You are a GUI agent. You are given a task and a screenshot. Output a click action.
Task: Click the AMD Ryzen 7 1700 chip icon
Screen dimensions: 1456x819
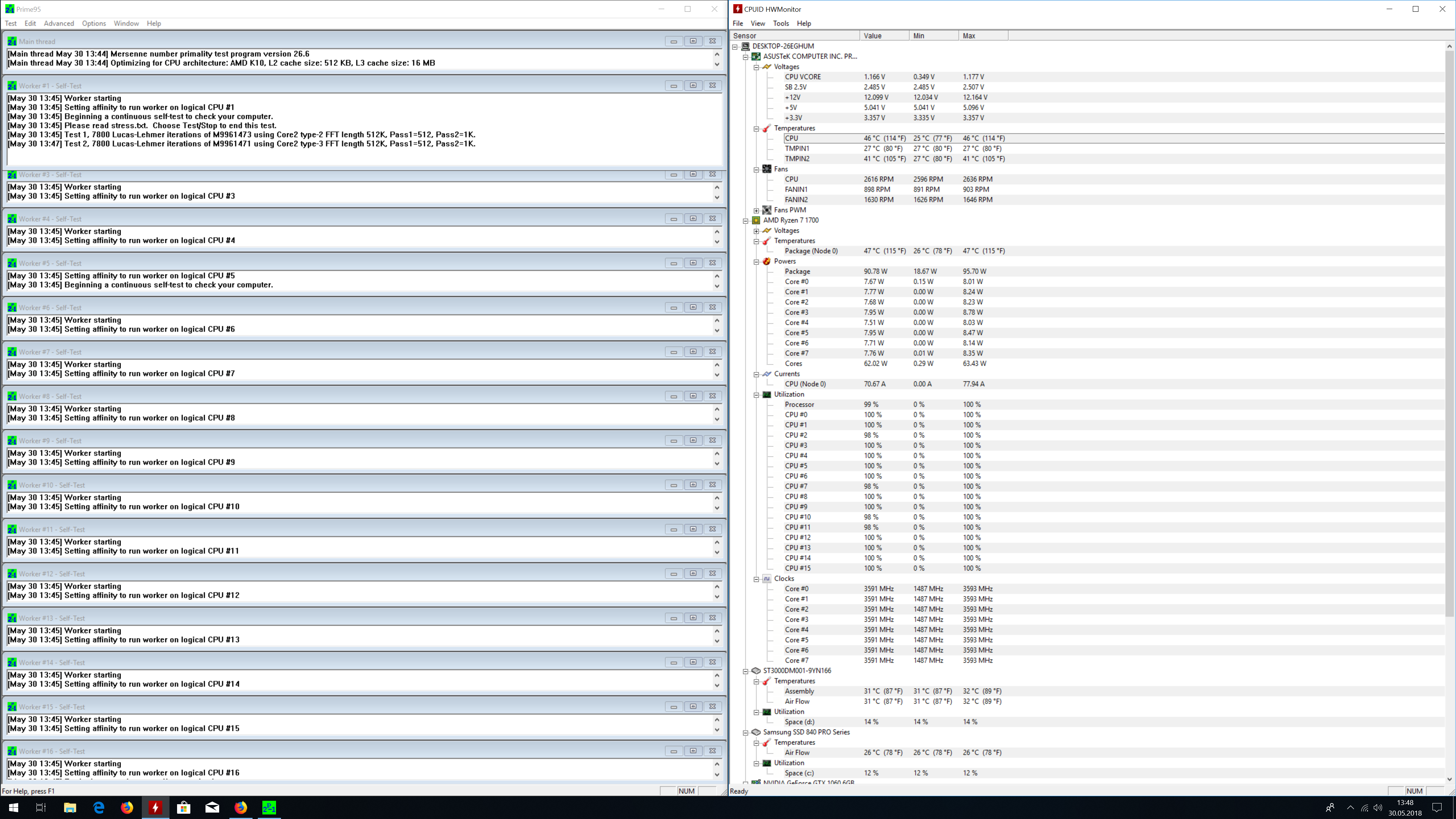click(756, 220)
